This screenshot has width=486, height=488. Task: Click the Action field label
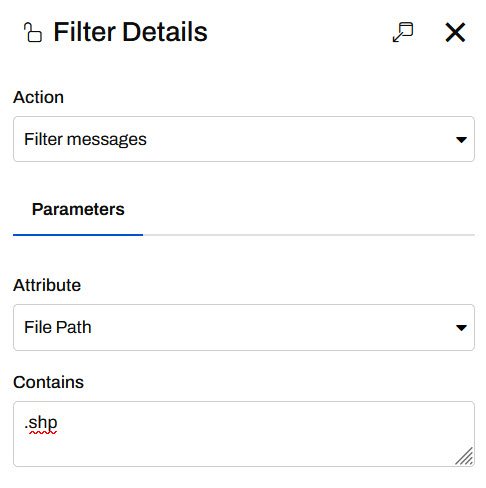[x=38, y=97]
